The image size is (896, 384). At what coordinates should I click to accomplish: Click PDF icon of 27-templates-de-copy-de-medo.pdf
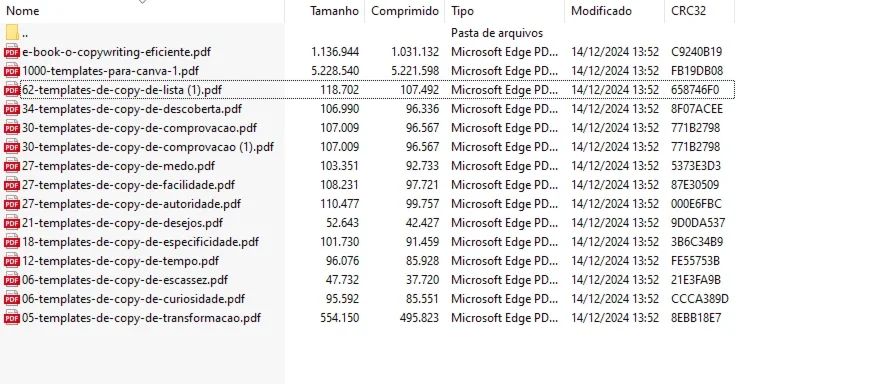tap(12, 166)
